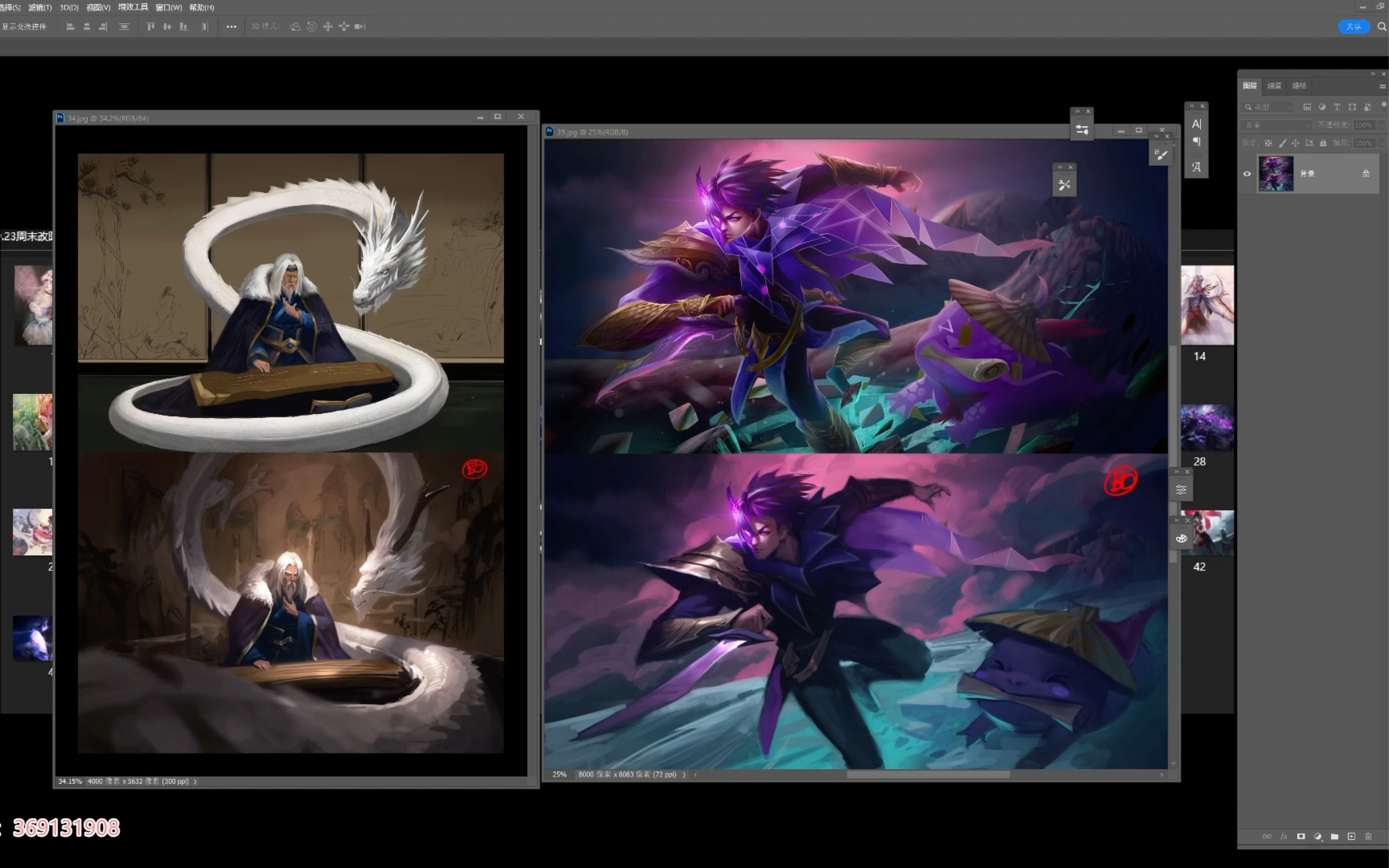1389x868 pixels.
Task: Click the align vertical centers icon
Action: [x=167, y=27]
